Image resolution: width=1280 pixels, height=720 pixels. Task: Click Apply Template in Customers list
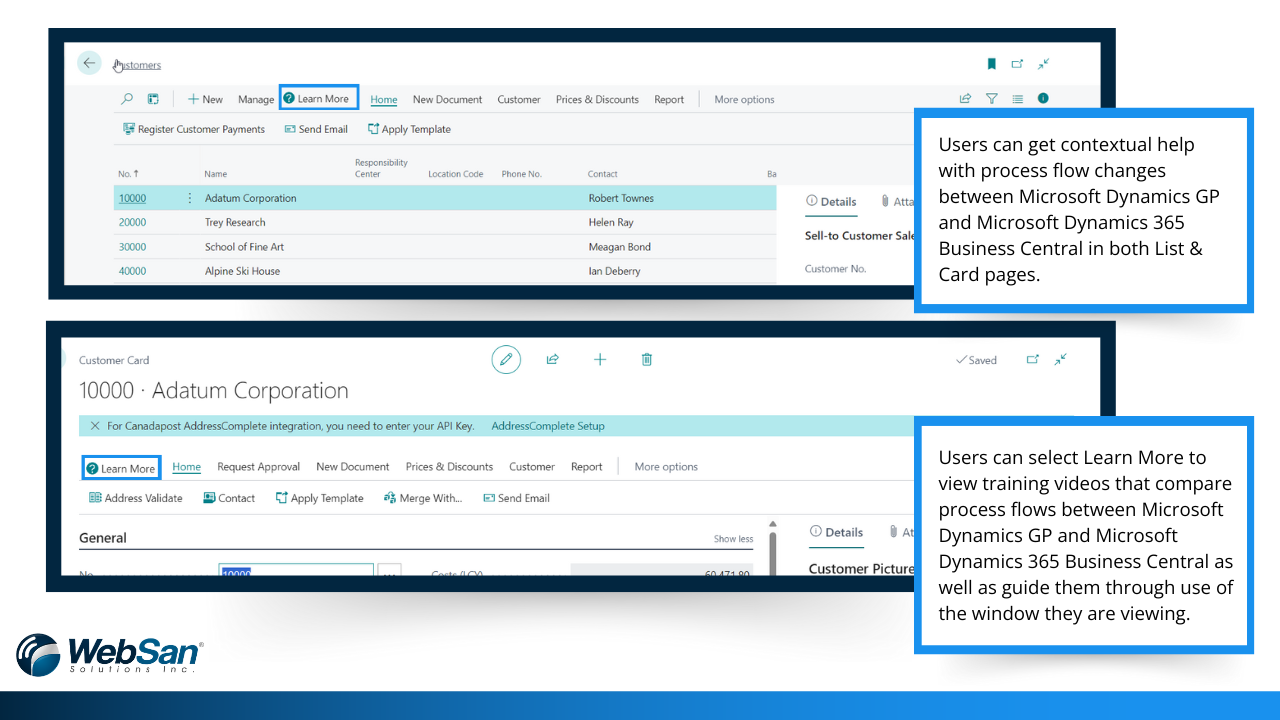(x=409, y=129)
